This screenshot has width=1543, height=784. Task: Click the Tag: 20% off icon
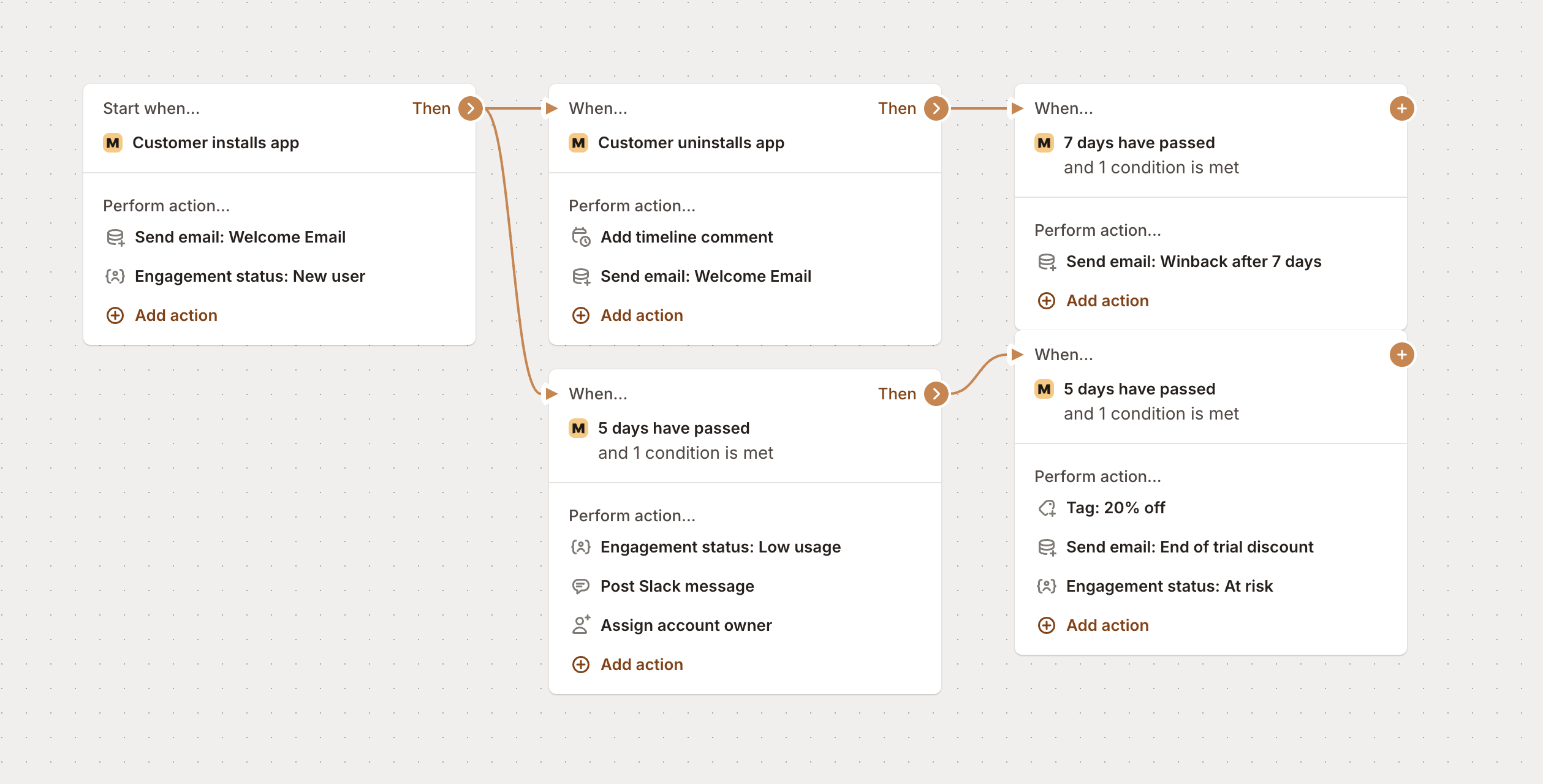coord(1047,508)
